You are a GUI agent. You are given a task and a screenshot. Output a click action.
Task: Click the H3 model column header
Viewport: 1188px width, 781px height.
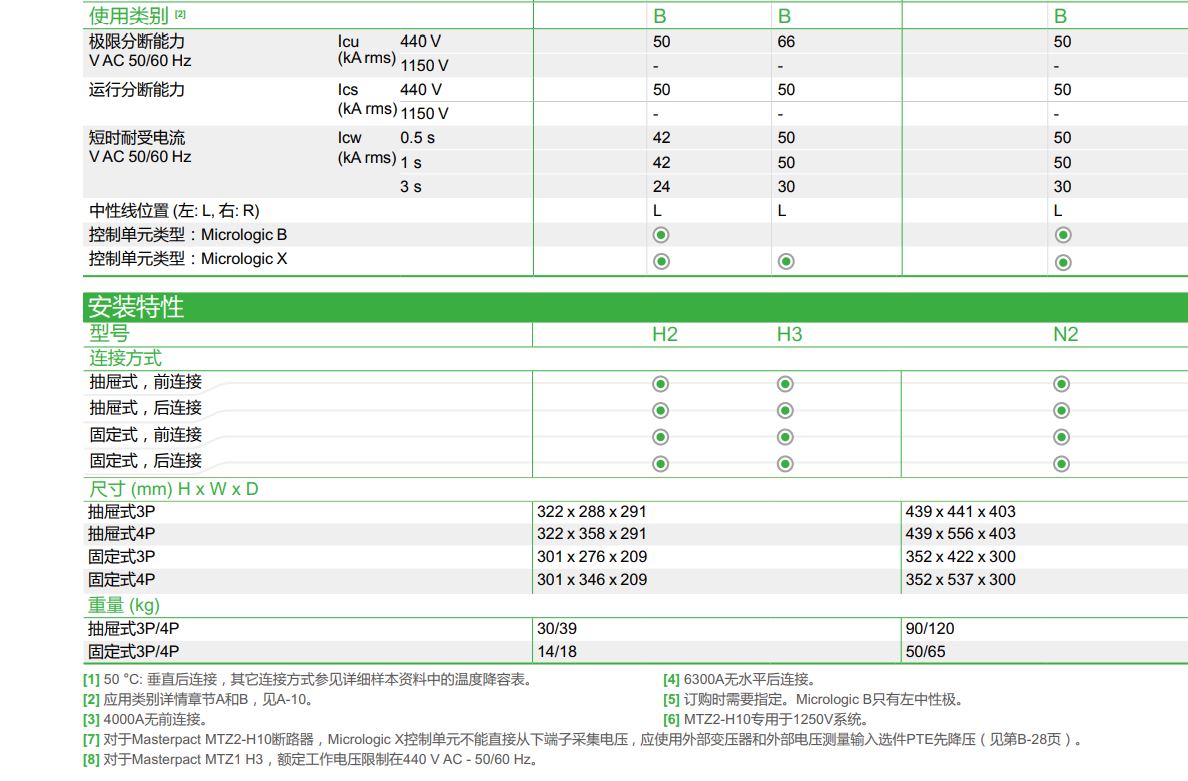tap(789, 334)
